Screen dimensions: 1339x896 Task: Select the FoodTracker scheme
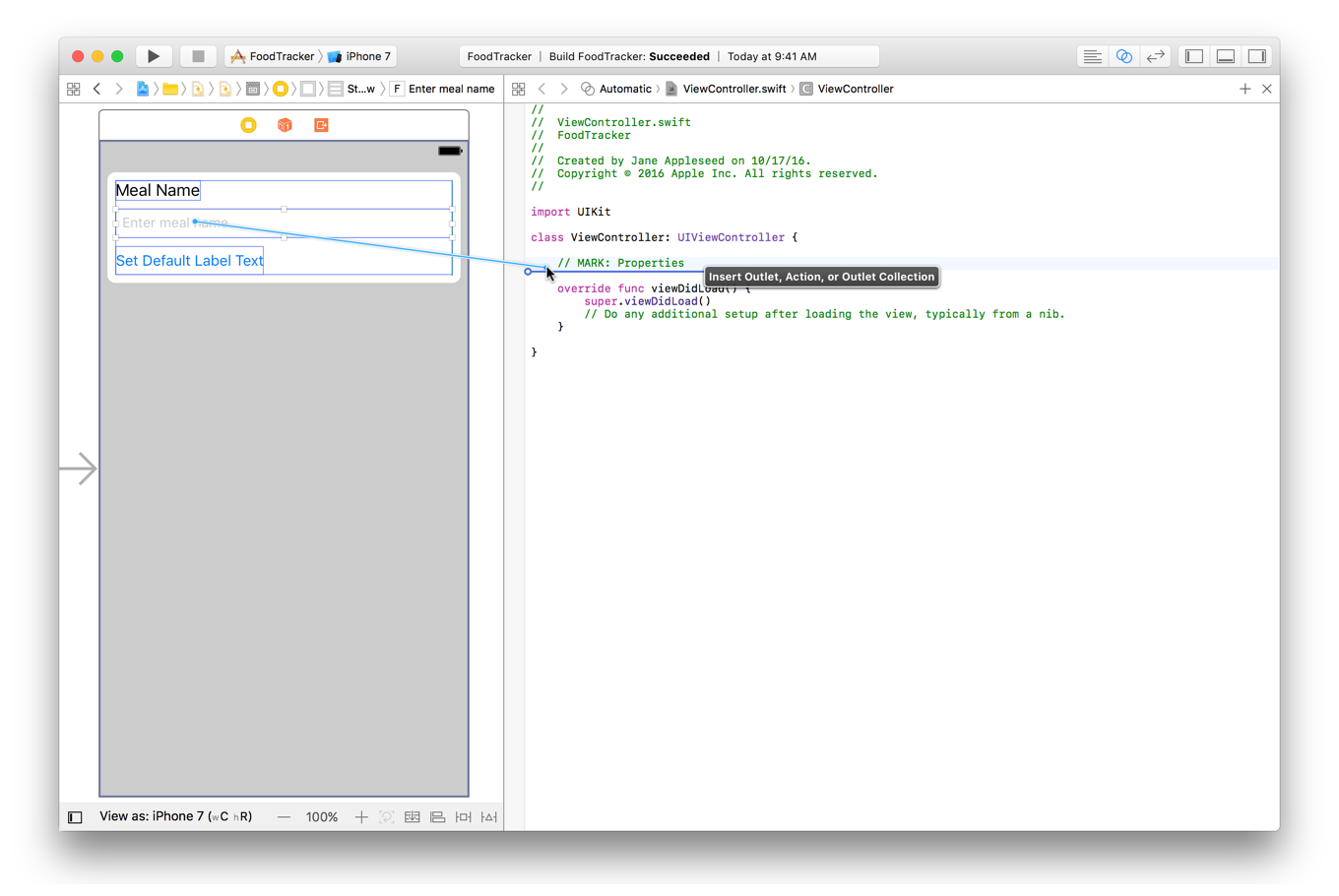tap(273, 56)
